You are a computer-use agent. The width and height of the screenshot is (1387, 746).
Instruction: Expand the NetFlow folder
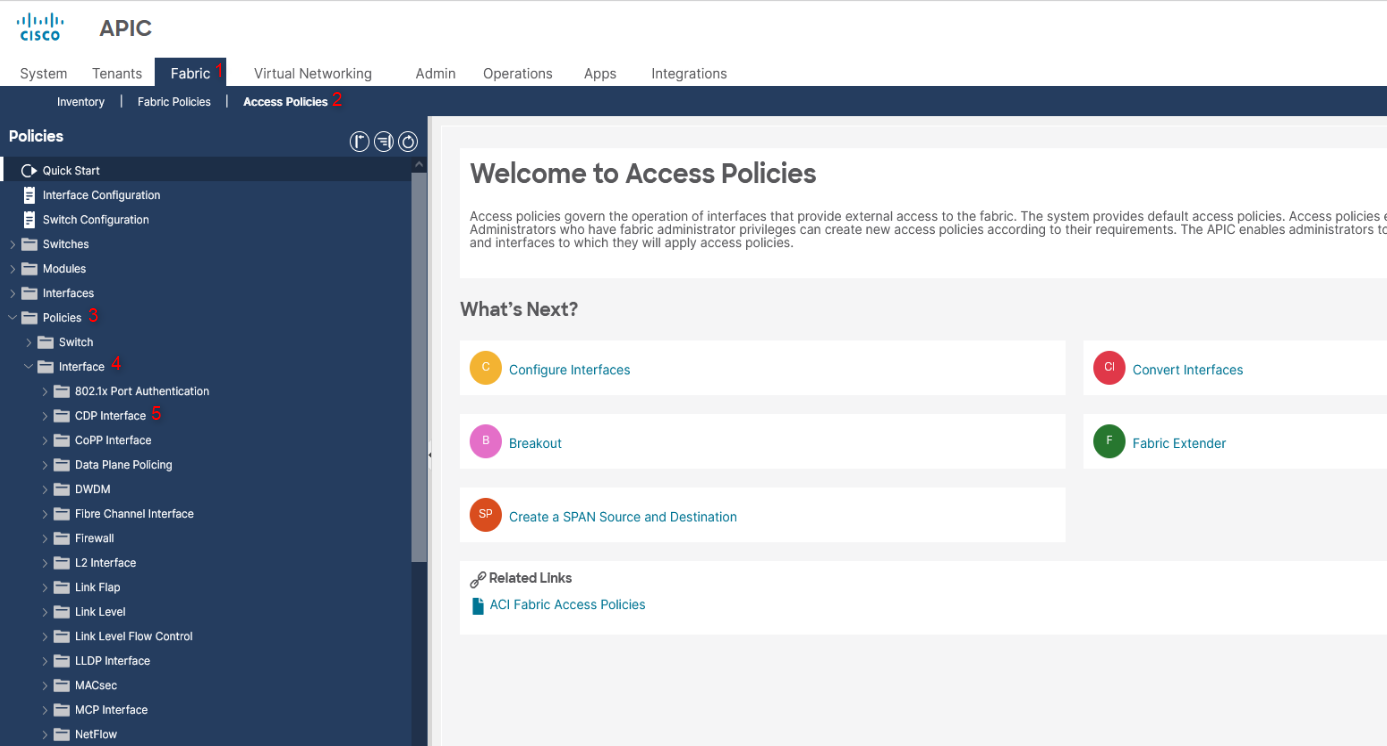tap(43, 733)
